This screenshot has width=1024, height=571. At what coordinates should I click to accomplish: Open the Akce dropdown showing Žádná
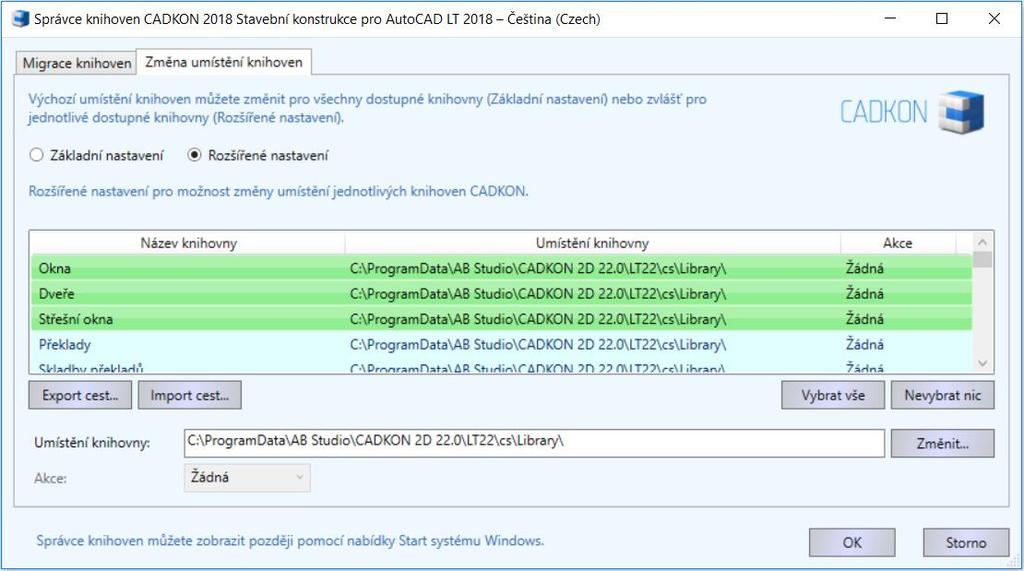pos(247,478)
